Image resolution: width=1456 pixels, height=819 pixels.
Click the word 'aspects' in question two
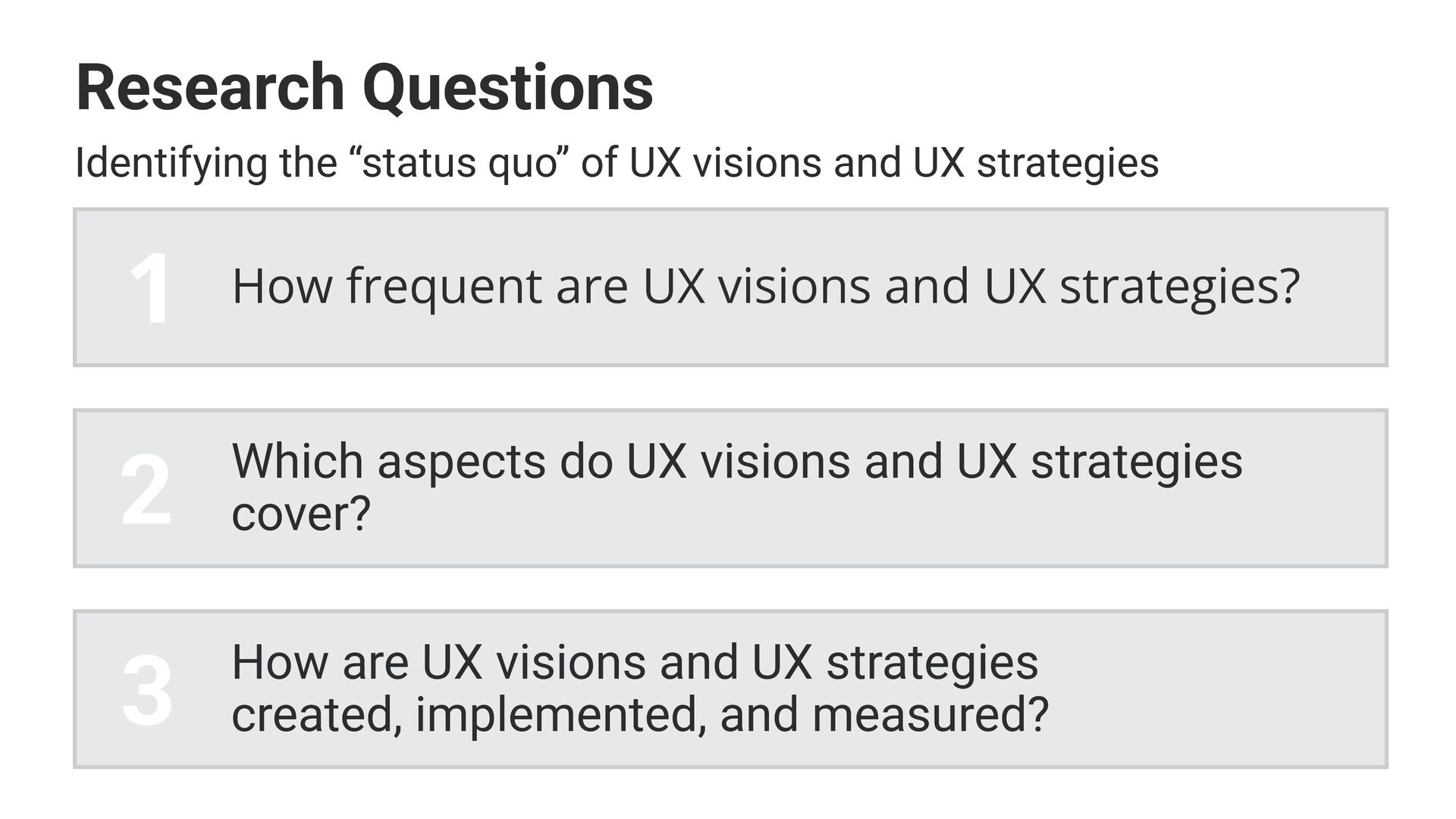click(462, 462)
